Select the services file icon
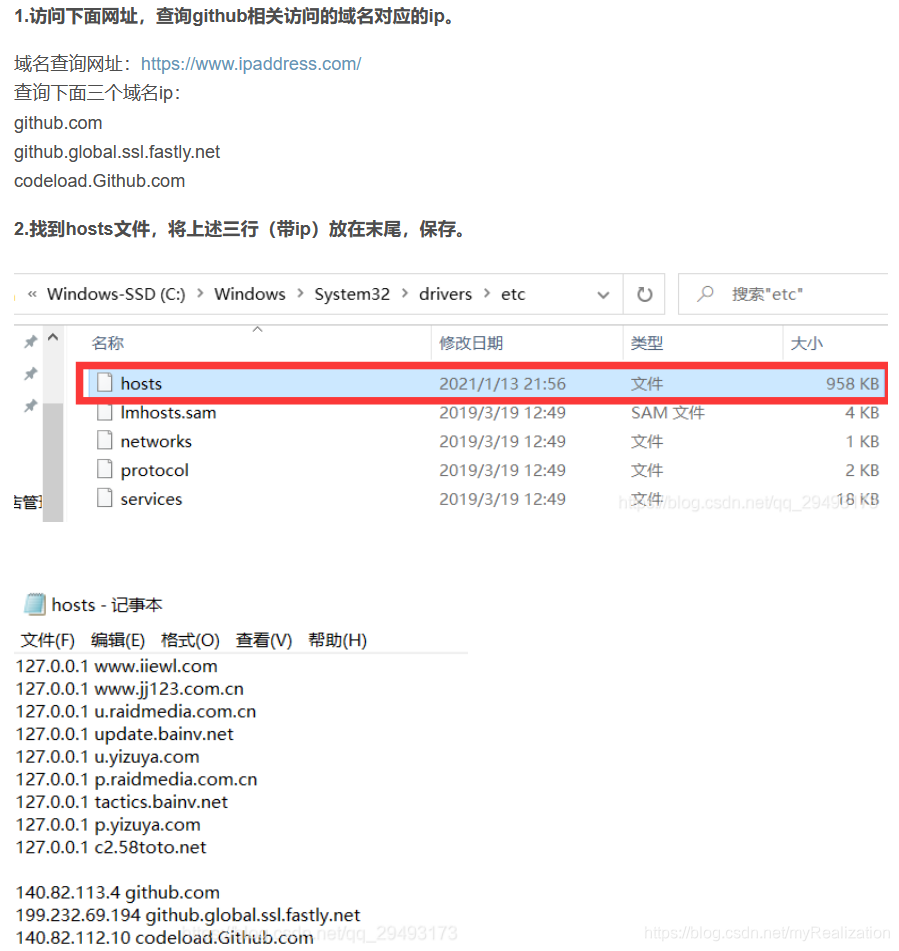The width and height of the screenshot is (899, 951). [x=105, y=497]
